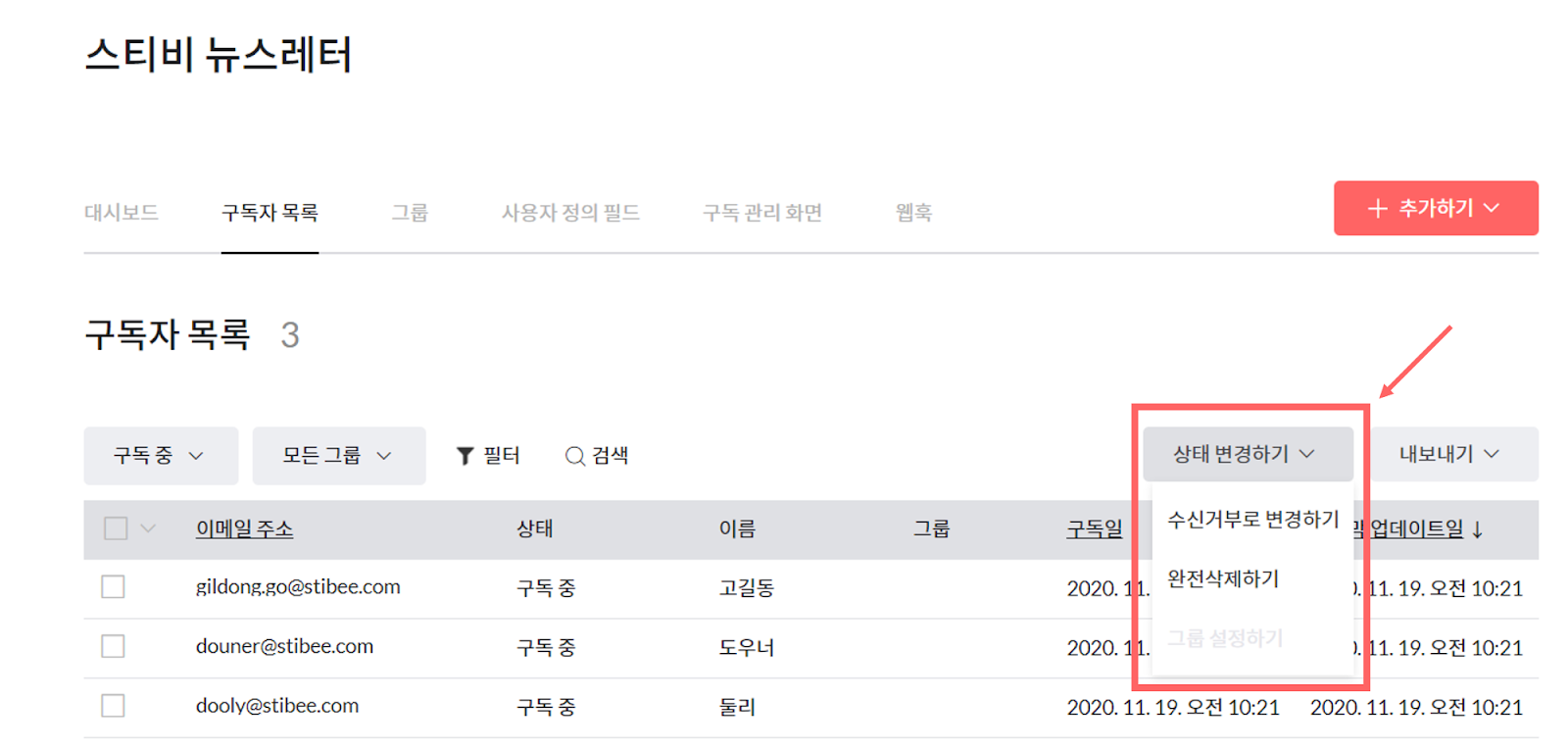
Task: Click the plus icon on 추가하기
Action: point(1377,208)
